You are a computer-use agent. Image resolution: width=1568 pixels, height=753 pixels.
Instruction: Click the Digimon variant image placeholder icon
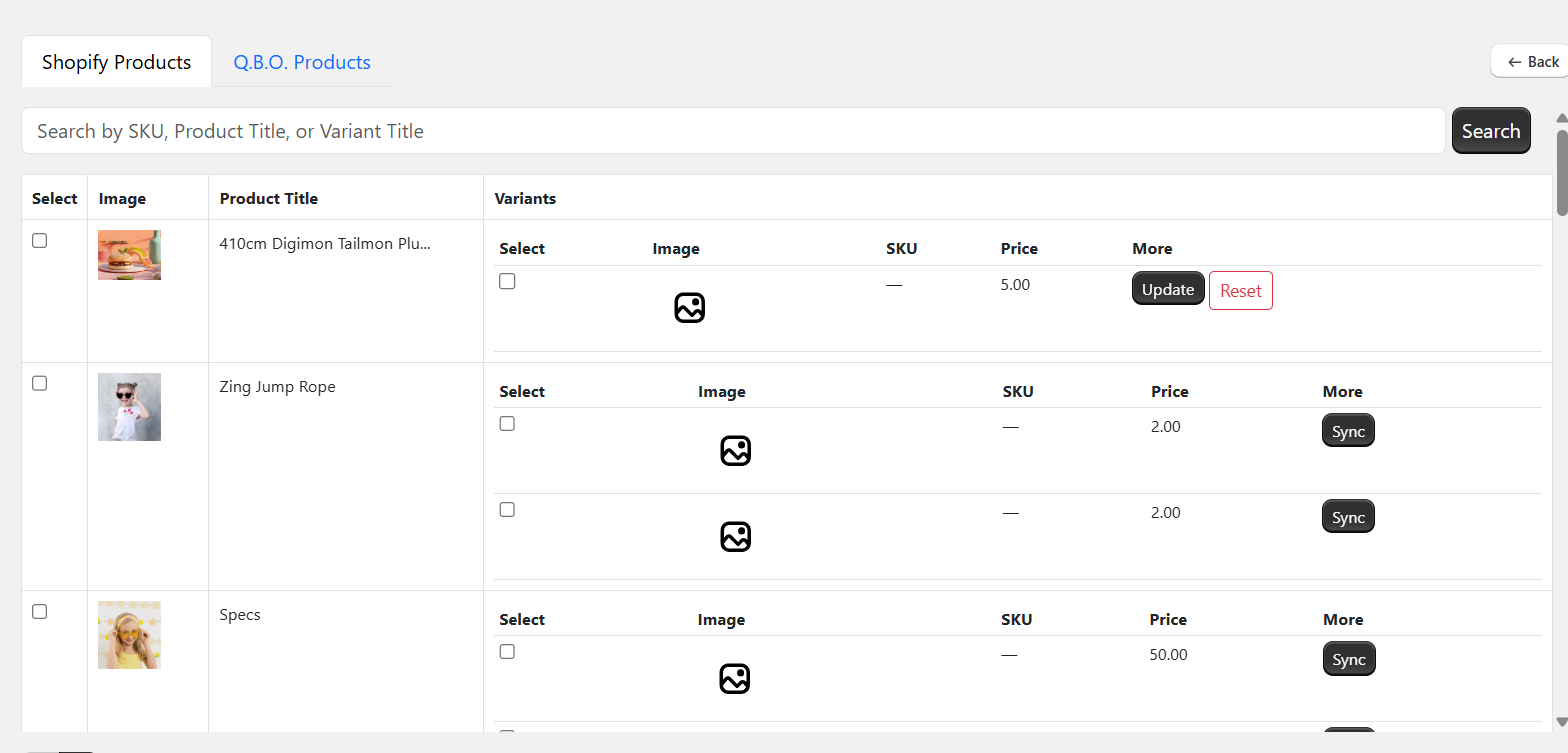689,308
